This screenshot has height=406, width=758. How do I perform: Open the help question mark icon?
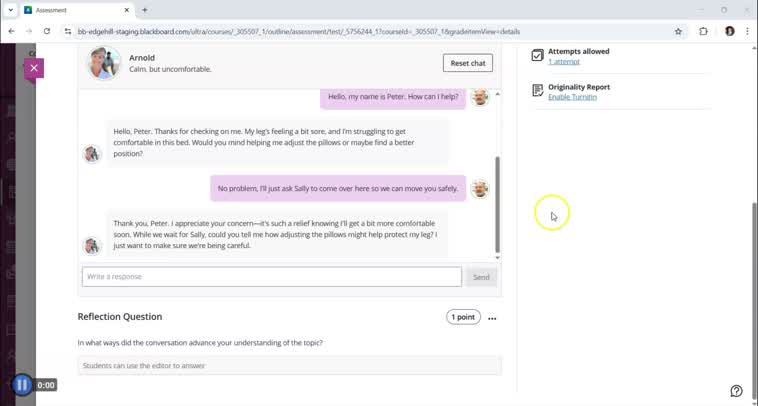point(736,391)
